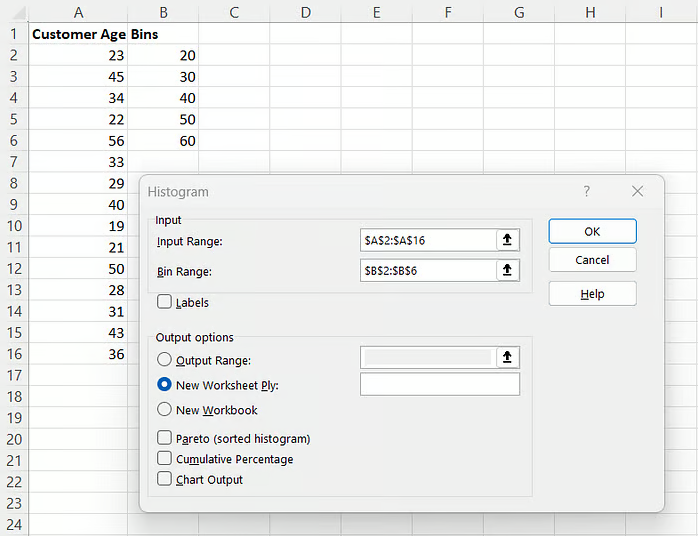Viewport: 698px width, 536px height.
Task: Click the Bin Range collapse-dialog arrow icon
Action: tap(508, 270)
